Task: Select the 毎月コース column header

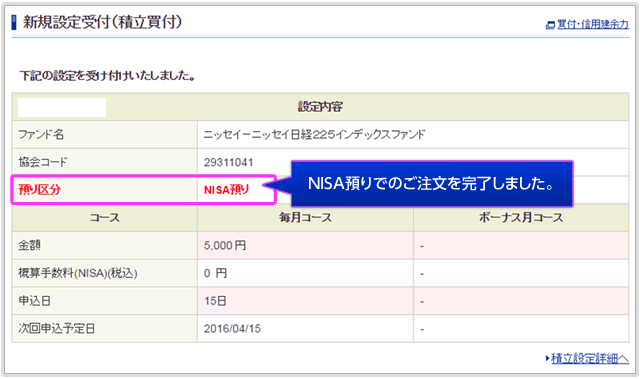Action: pos(305,218)
